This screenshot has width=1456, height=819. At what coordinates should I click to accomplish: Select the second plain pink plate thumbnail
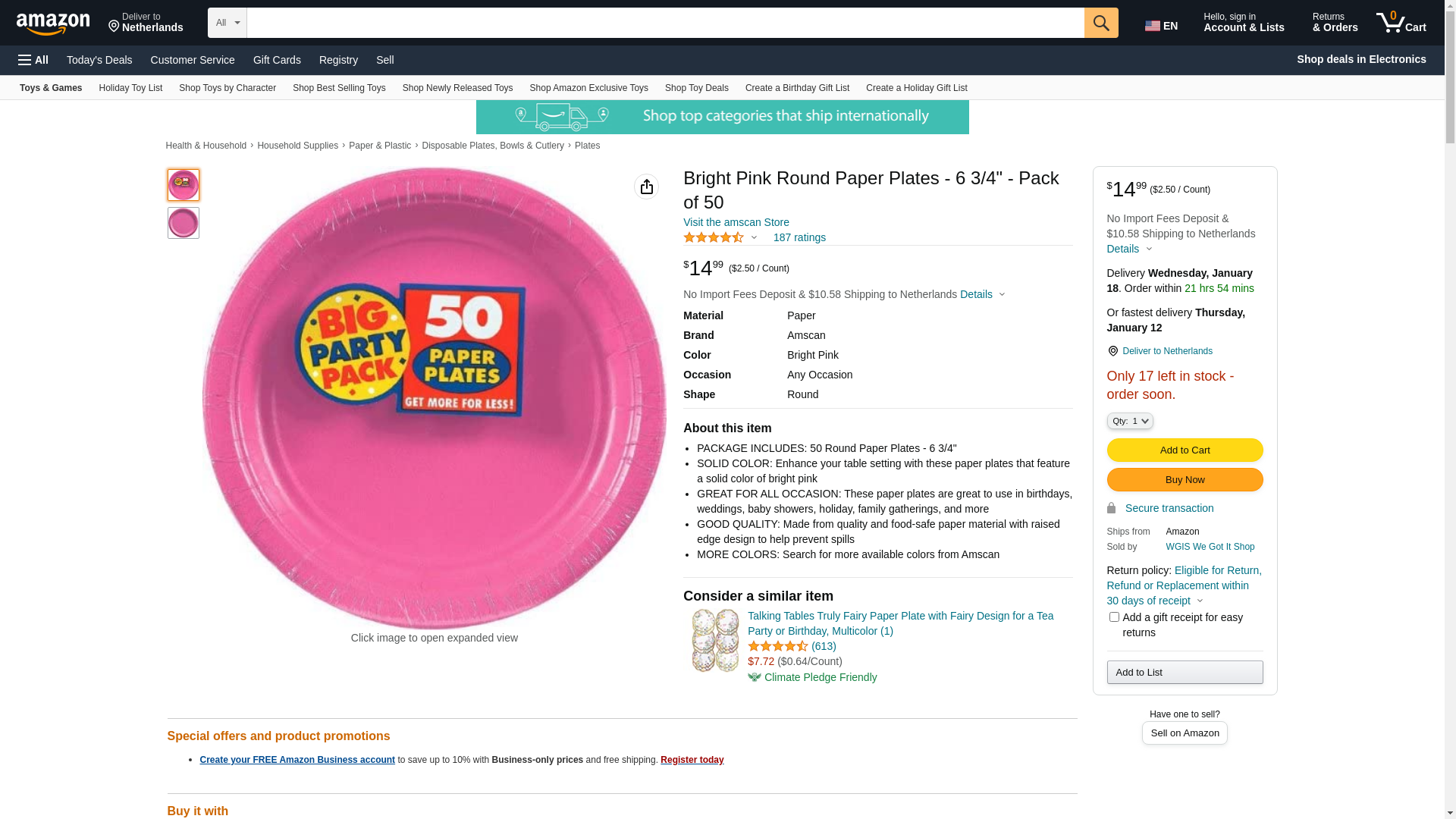coord(184,224)
